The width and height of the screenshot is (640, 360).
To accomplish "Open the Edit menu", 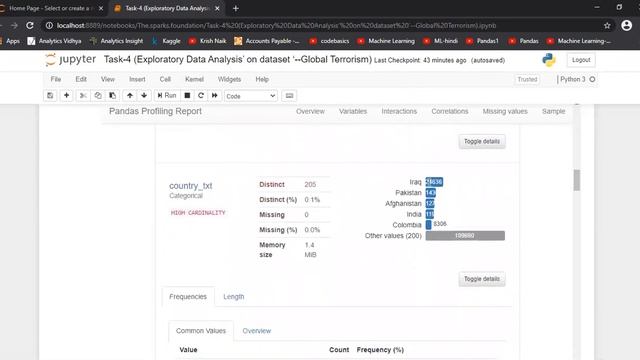I will coord(81,79).
